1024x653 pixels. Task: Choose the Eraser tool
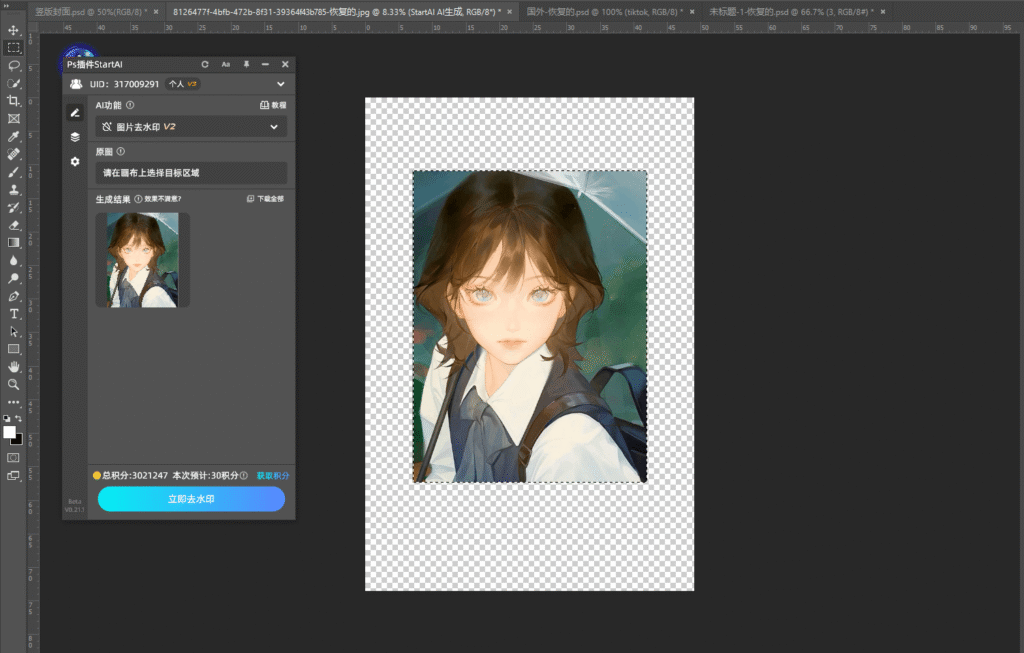[x=14, y=225]
